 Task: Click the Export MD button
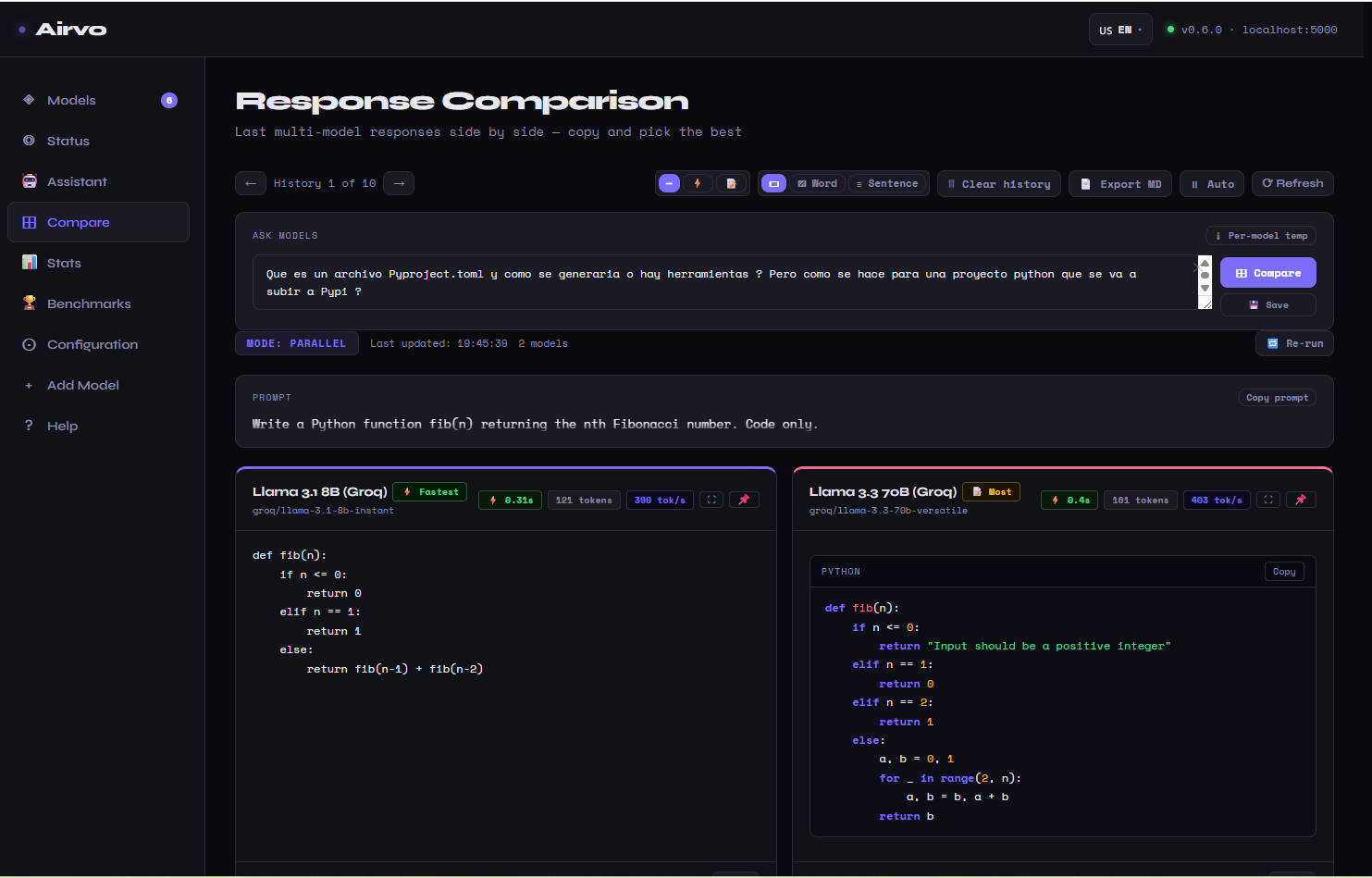[x=1120, y=183]
